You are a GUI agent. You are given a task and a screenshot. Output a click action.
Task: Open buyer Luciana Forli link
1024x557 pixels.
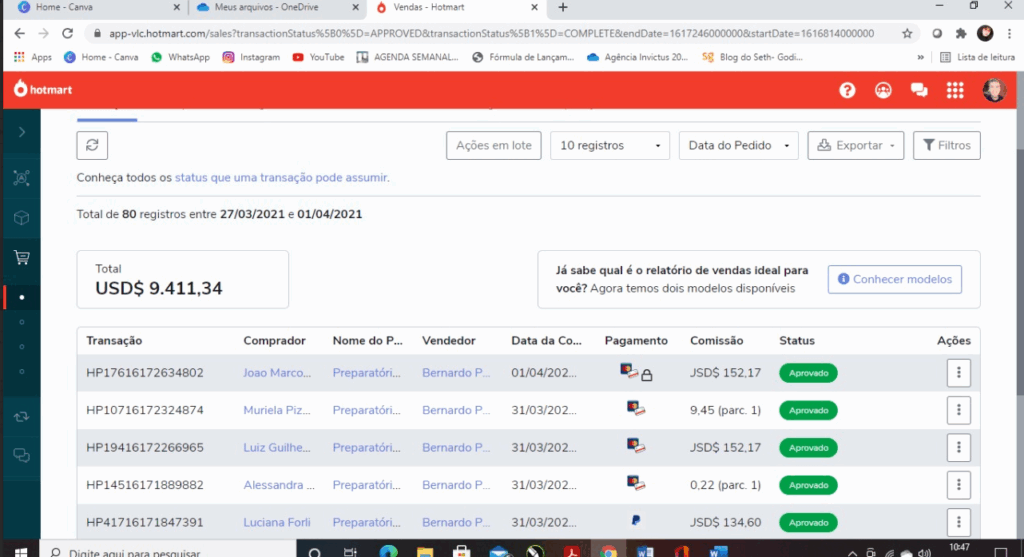pyautogui.click(x=277, y=522)
